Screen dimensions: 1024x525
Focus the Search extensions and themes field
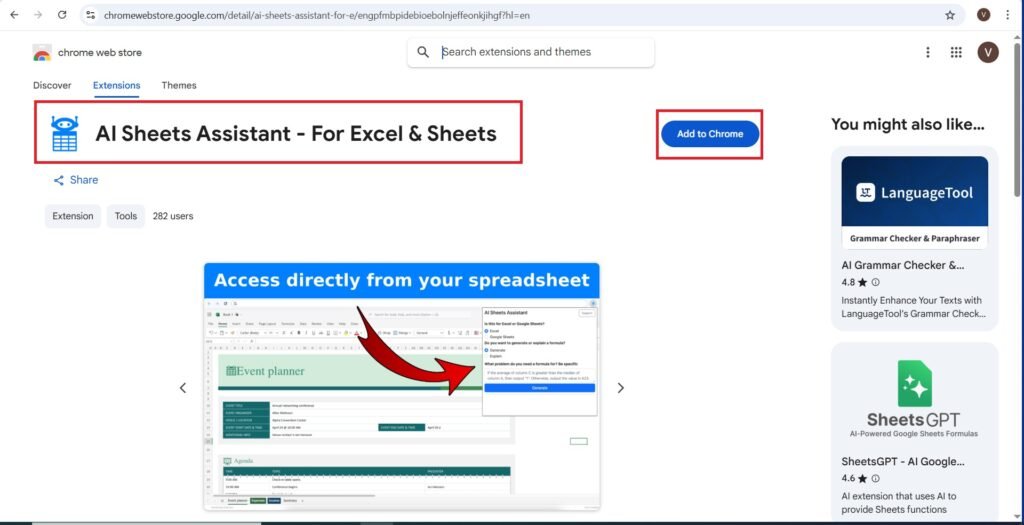tap(530, 52)
